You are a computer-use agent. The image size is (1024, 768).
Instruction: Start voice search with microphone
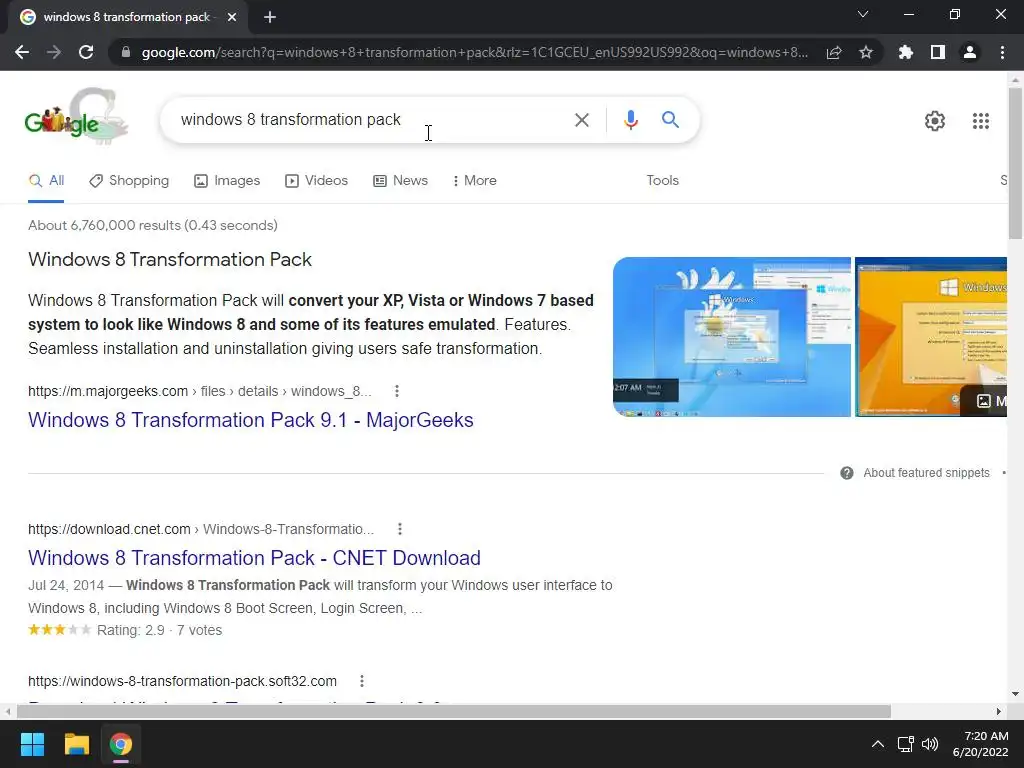tap(630, 120)
